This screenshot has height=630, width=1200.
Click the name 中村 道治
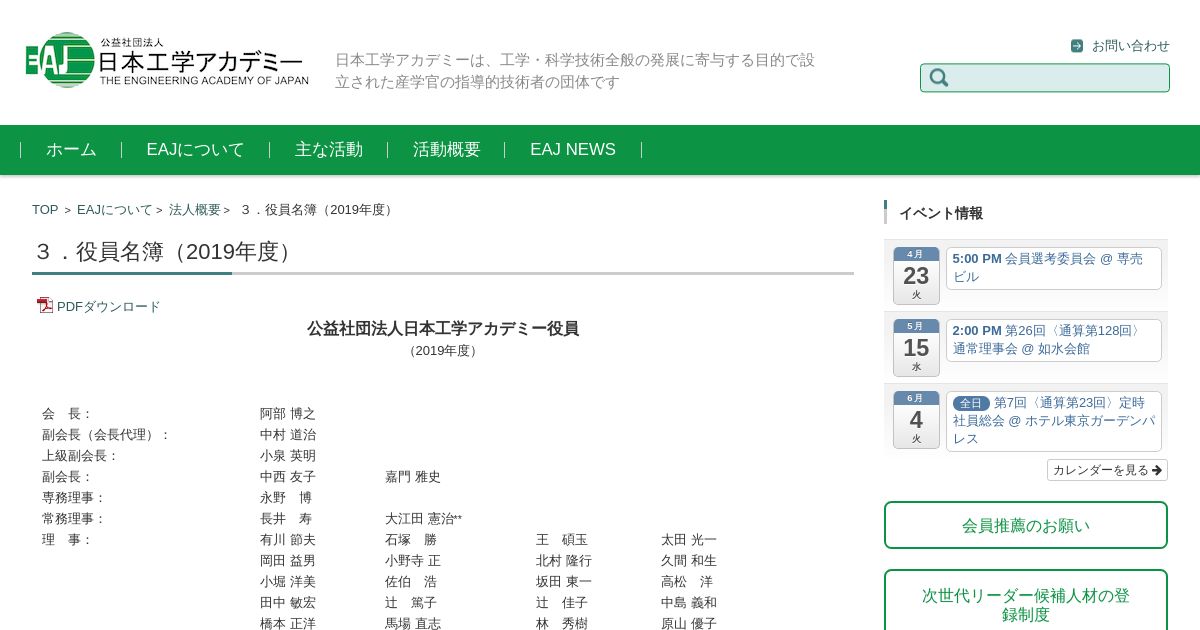pyautogui.click(x=288, y=435)
